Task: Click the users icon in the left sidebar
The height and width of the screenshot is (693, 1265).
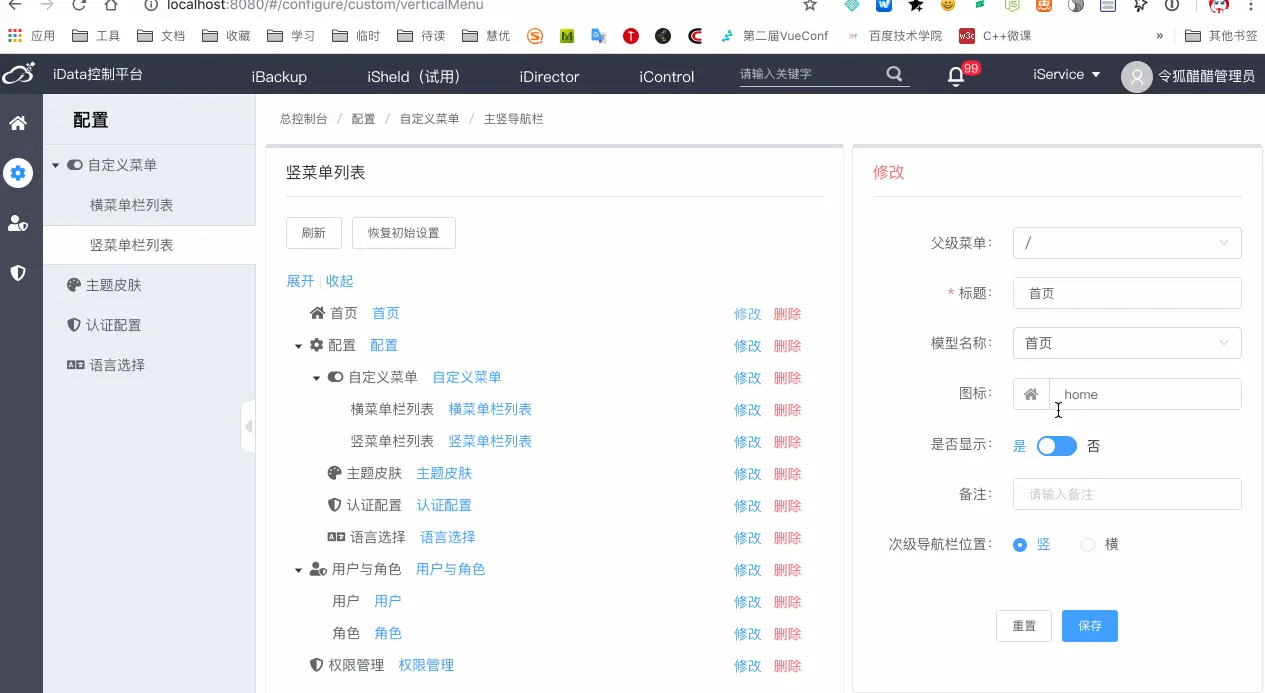Action: pyautogui.click(x=18, y=223)
